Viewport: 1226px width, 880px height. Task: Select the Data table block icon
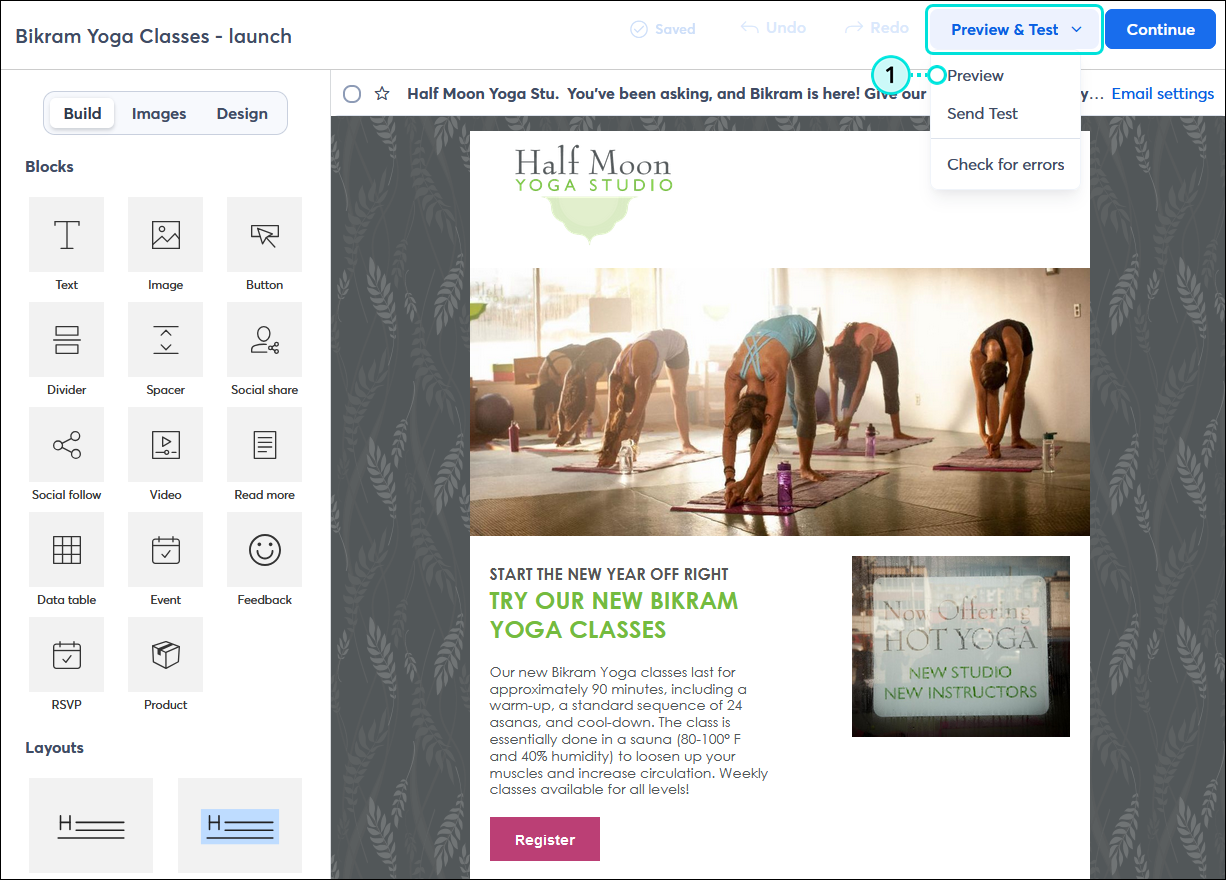(66, 550)
